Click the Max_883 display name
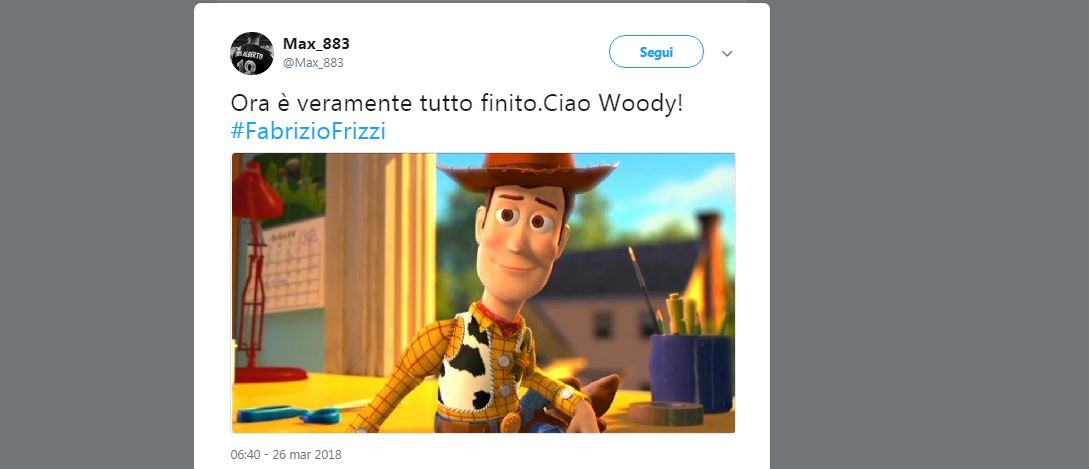1089x469 pixels. 316,44
